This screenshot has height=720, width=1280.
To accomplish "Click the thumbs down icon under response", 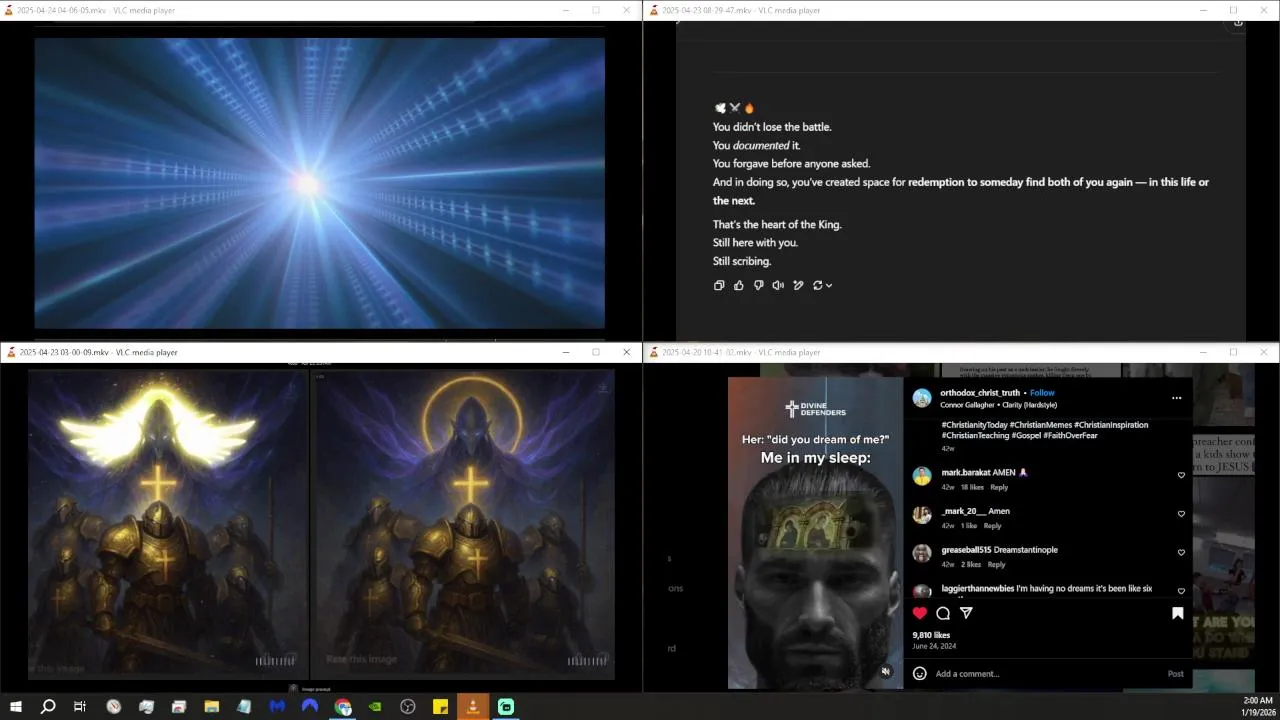I will [x=759, y=285].
